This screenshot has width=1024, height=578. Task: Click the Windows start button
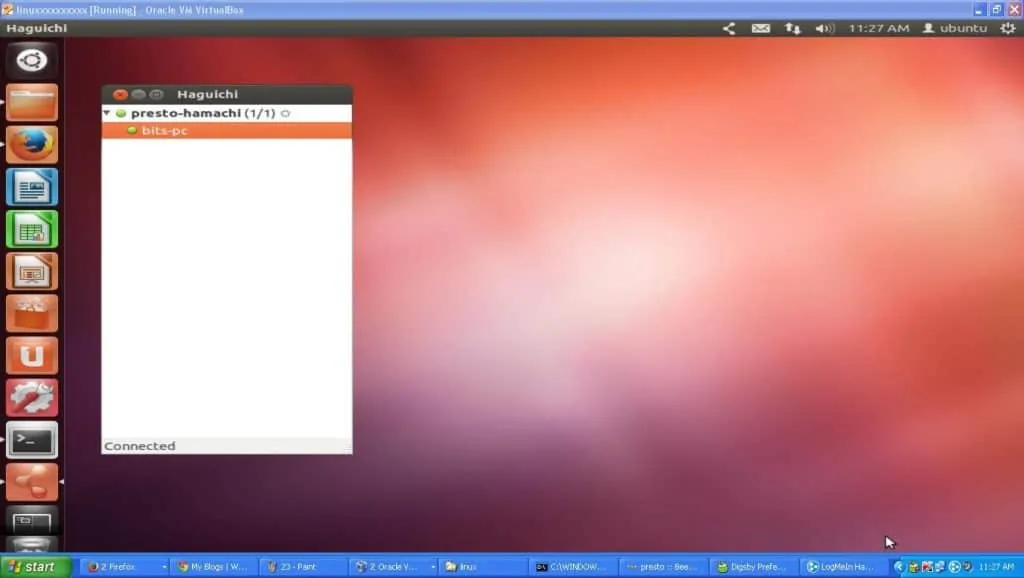tap(35, 566)
